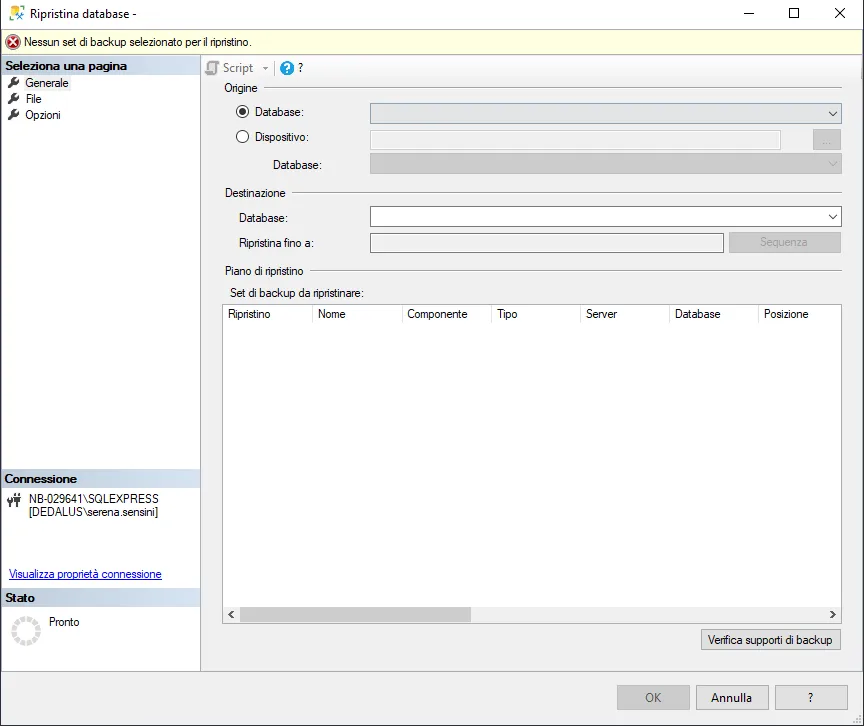Click the Sequenza button

(785, 242)
